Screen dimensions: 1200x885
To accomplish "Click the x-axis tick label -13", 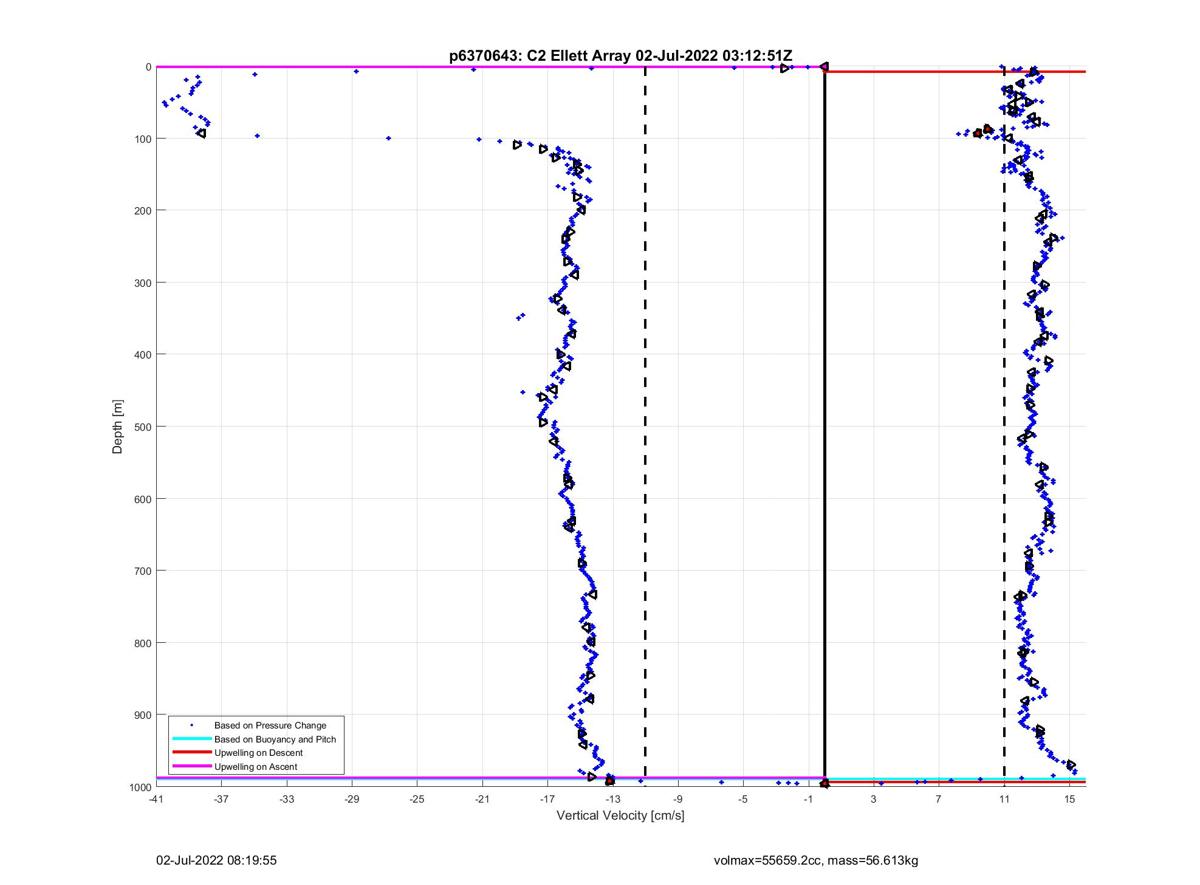I will pyautogui.click(x=612, y=799).
